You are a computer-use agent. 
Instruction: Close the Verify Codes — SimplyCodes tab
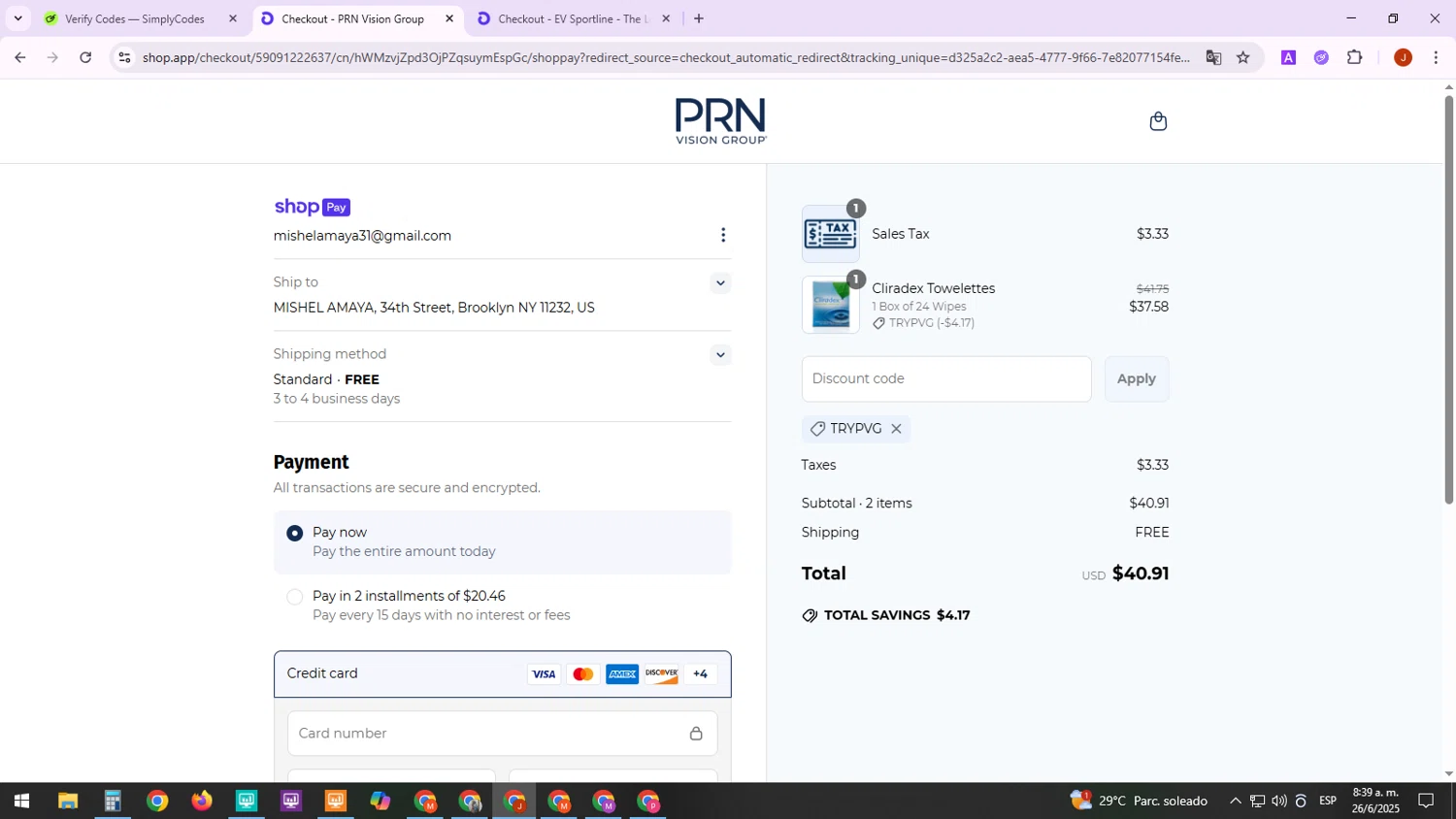point(232,18)
